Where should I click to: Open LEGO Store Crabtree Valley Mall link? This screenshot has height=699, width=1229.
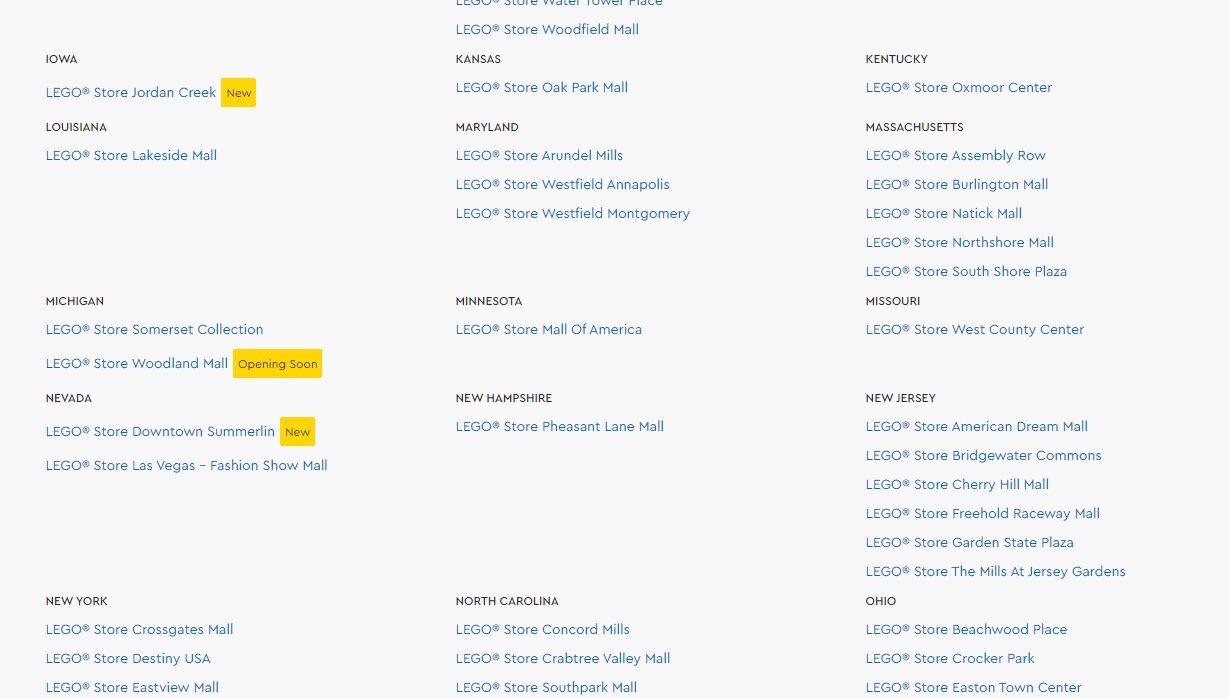coord(563,658)
